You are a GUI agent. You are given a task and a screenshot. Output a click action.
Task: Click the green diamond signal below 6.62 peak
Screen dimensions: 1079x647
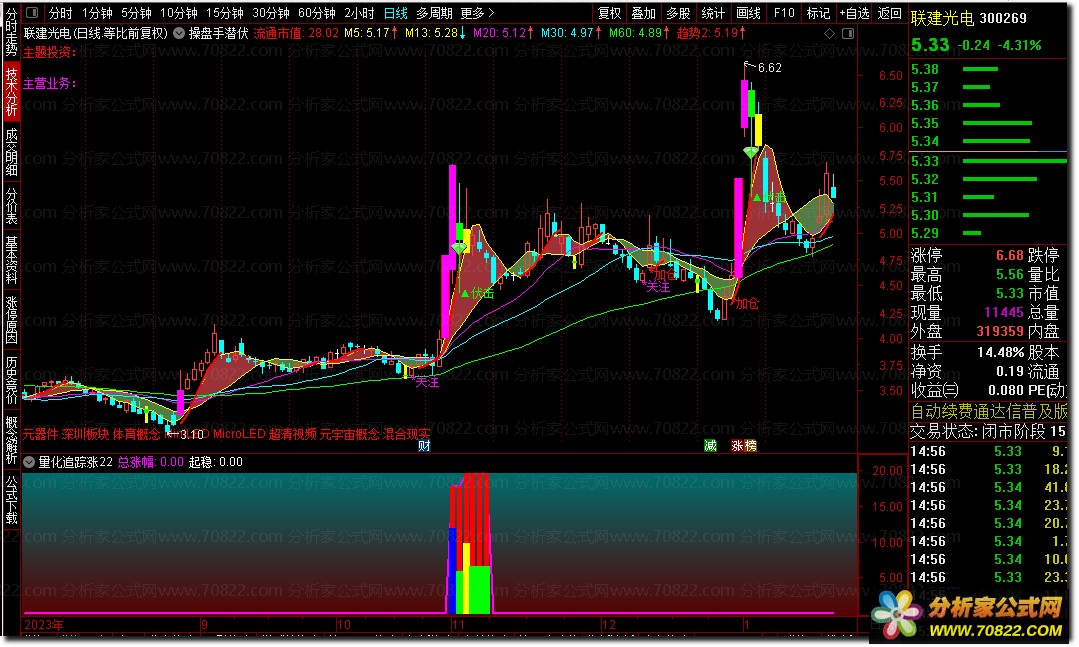tap(751, 151)
